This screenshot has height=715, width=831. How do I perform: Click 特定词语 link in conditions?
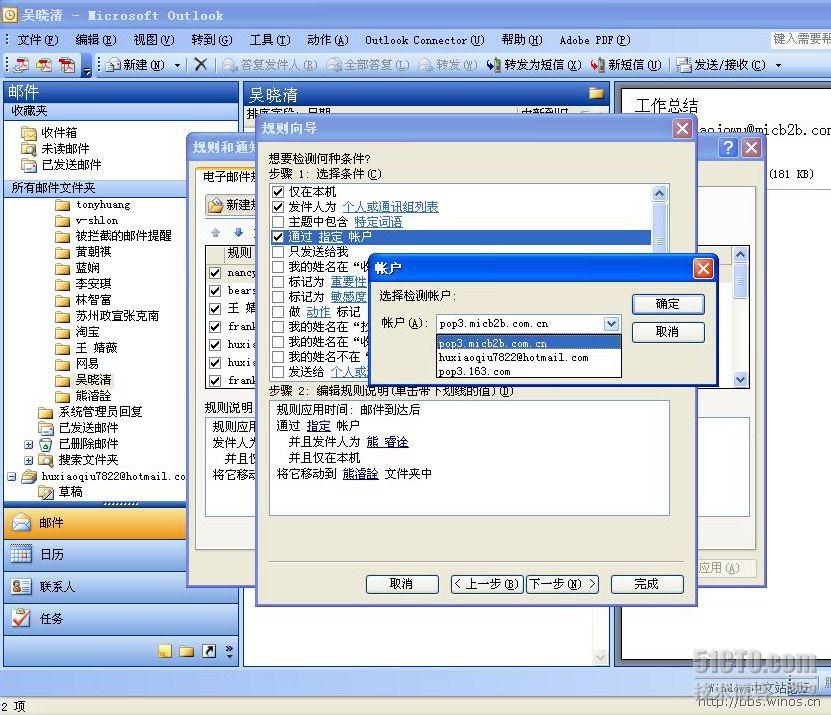point(378,222)
